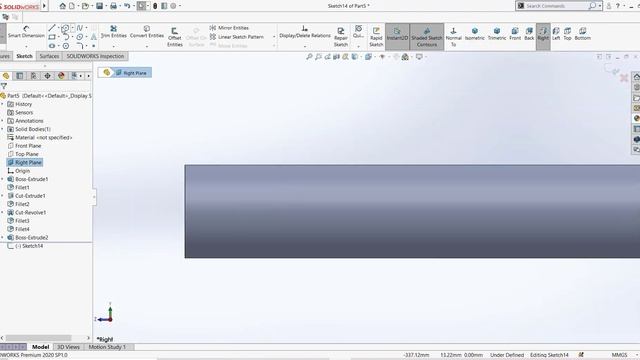640x360 pixels.
Task: Open the SOLIDWORKS Inspection tab
Action: [95, 56]
